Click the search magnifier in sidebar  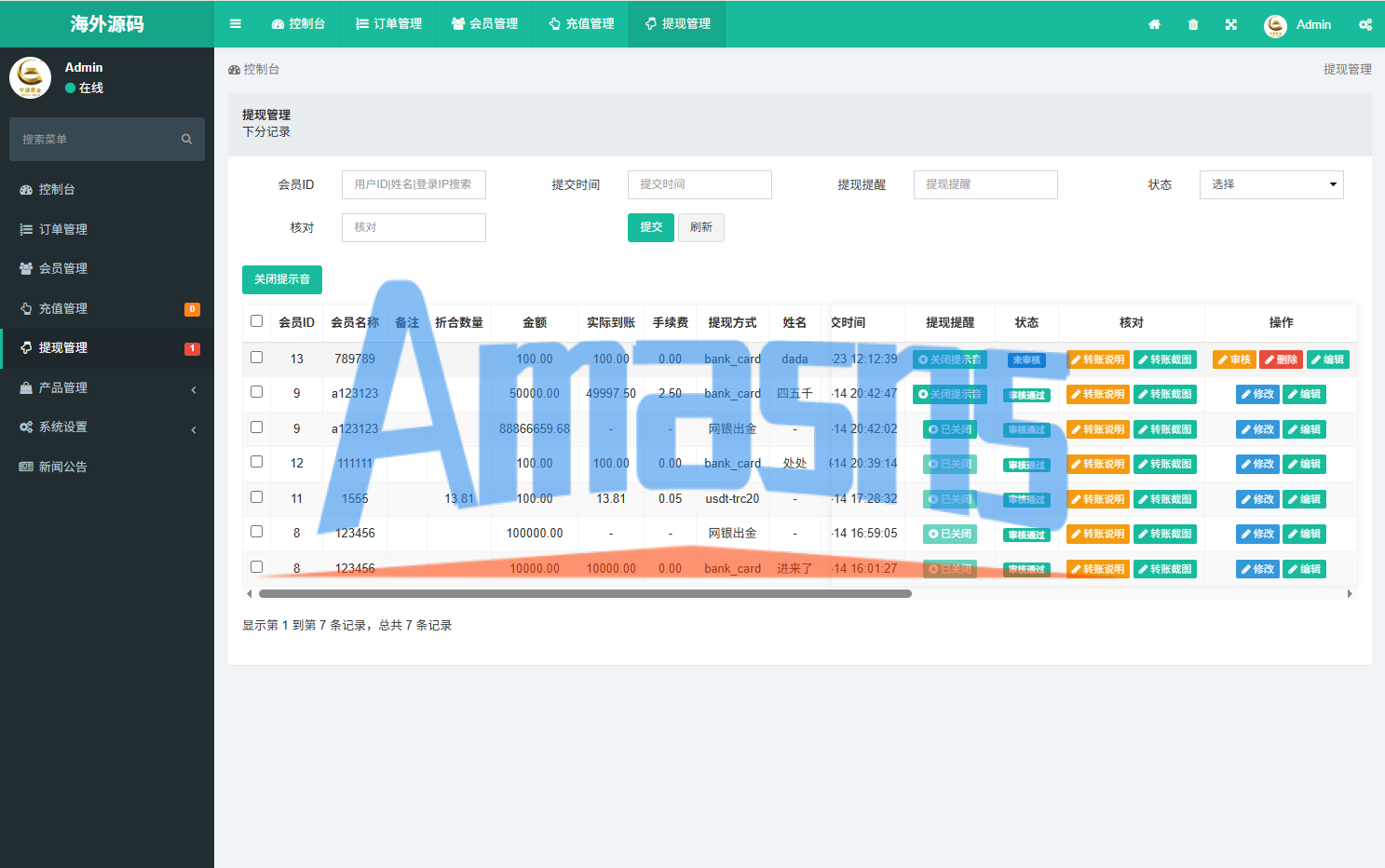[x=186, y=140]
